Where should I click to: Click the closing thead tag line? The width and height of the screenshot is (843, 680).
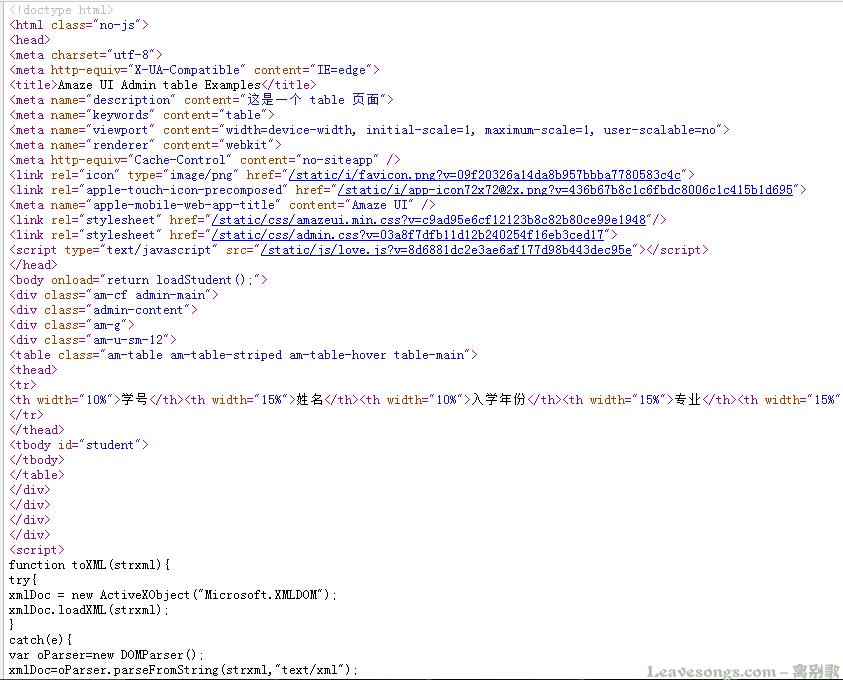[37, 430]
